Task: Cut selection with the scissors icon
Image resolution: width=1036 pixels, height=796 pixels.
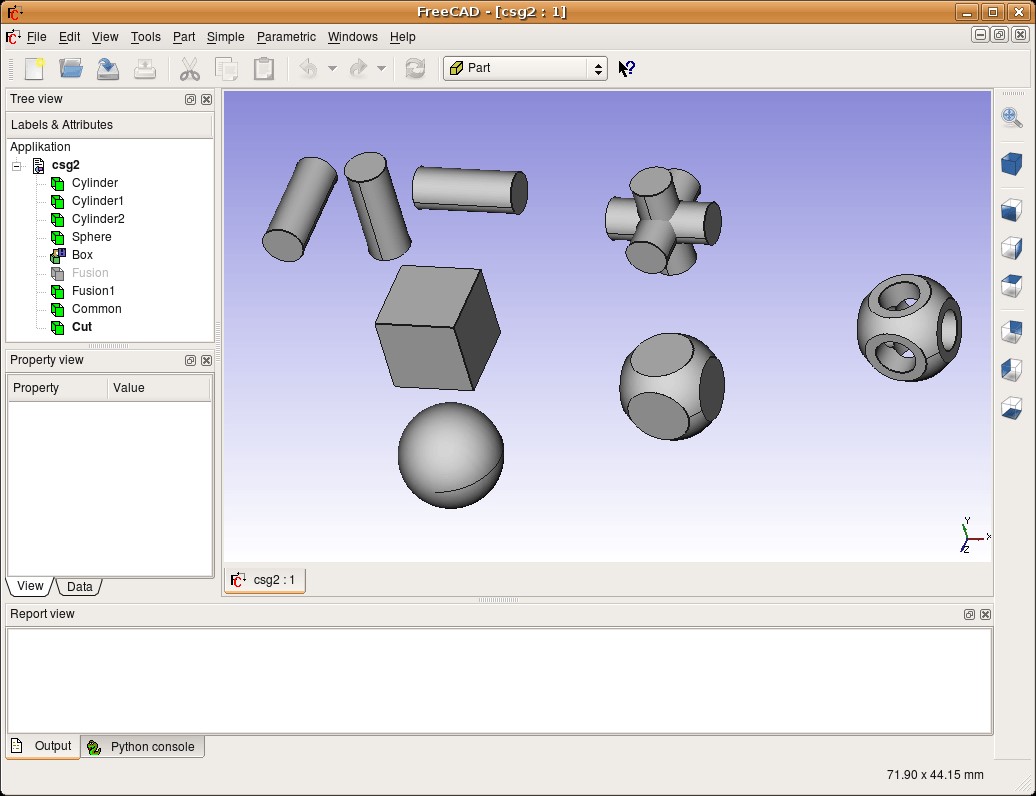Action: pyautogui.click(x=187, y=68)
